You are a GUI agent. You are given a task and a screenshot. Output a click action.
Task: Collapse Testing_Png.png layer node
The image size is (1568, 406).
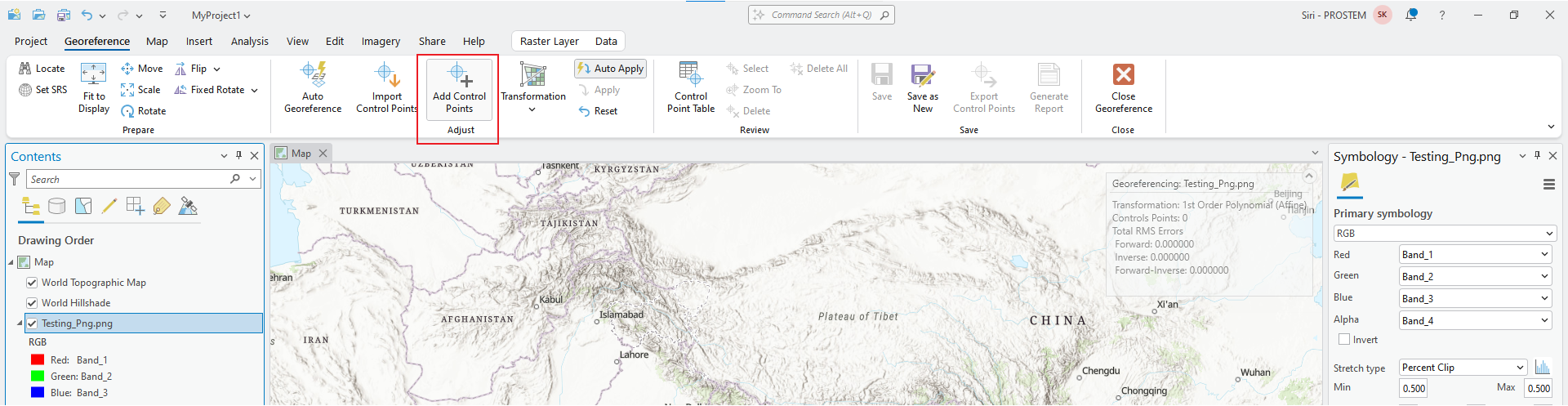(x=20, y=323)
